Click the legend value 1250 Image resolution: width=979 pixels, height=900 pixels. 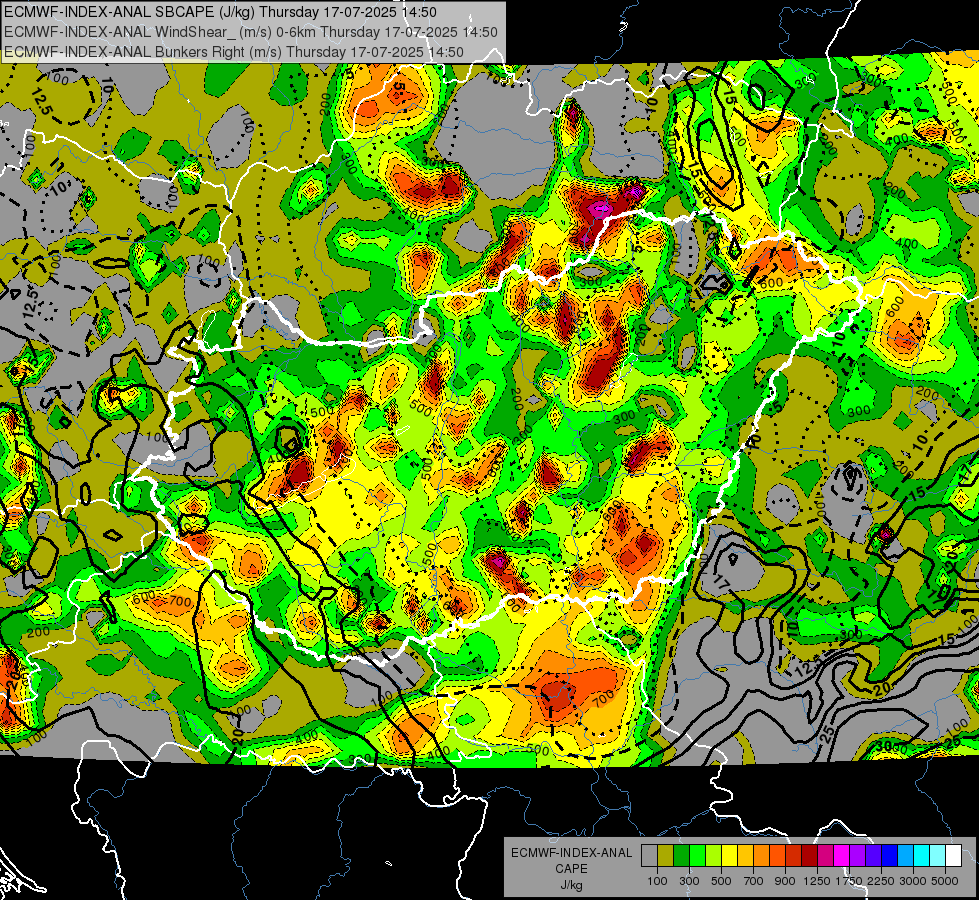tap(817, 881)
